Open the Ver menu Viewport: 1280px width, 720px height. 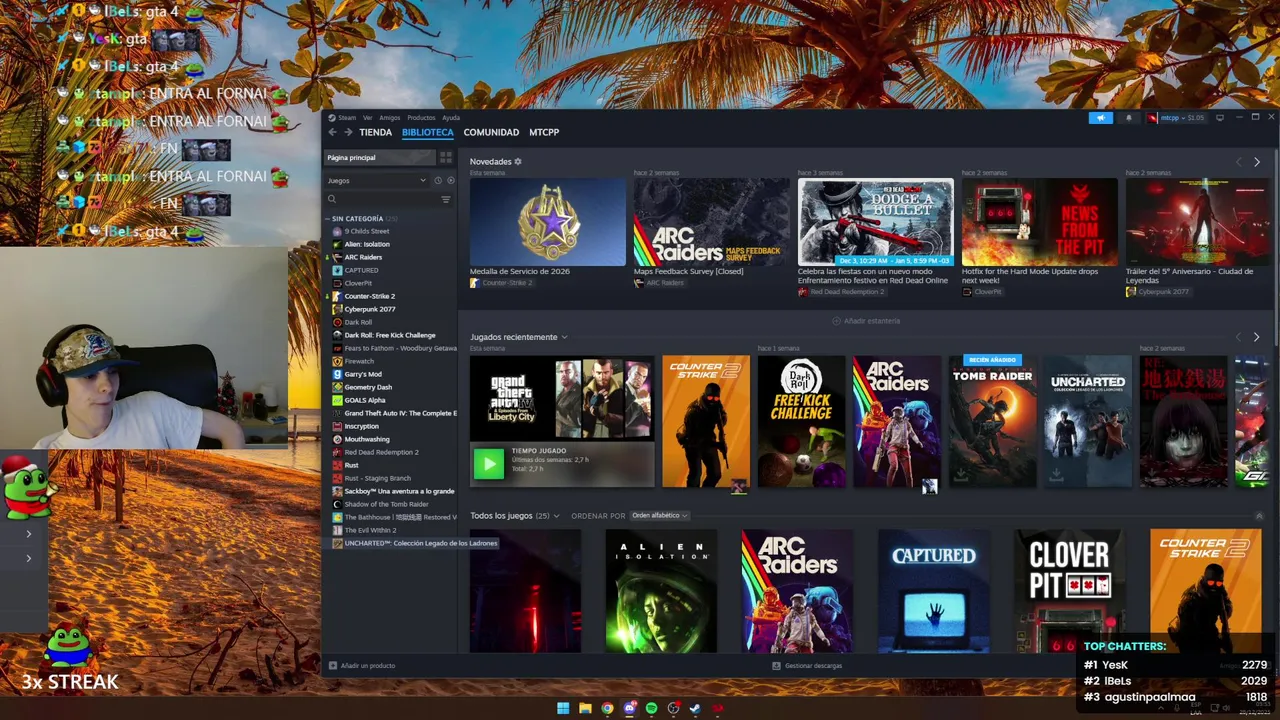(x=367, y=117)
